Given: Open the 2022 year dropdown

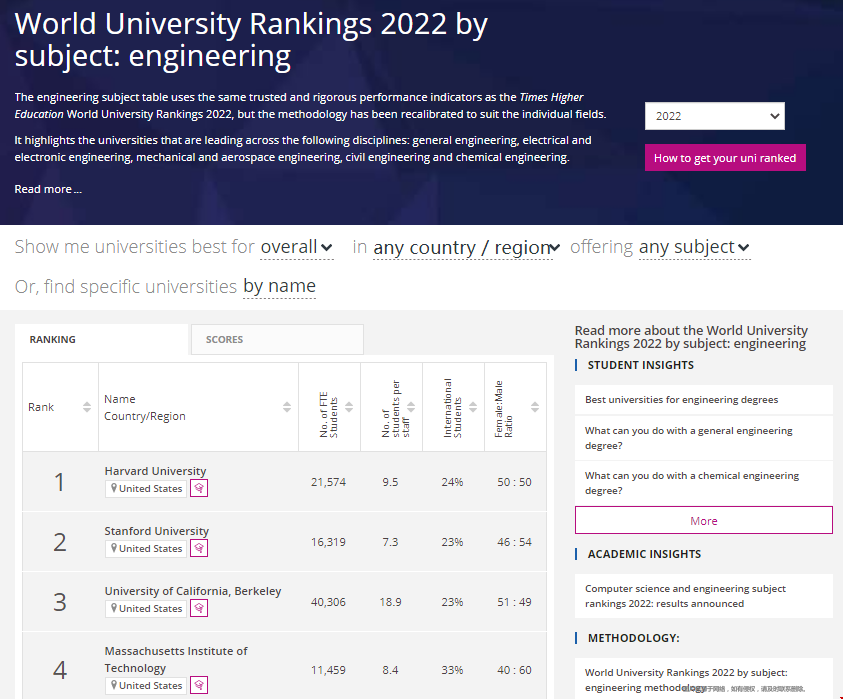Looking at the screenshot, I should [715, 116].
